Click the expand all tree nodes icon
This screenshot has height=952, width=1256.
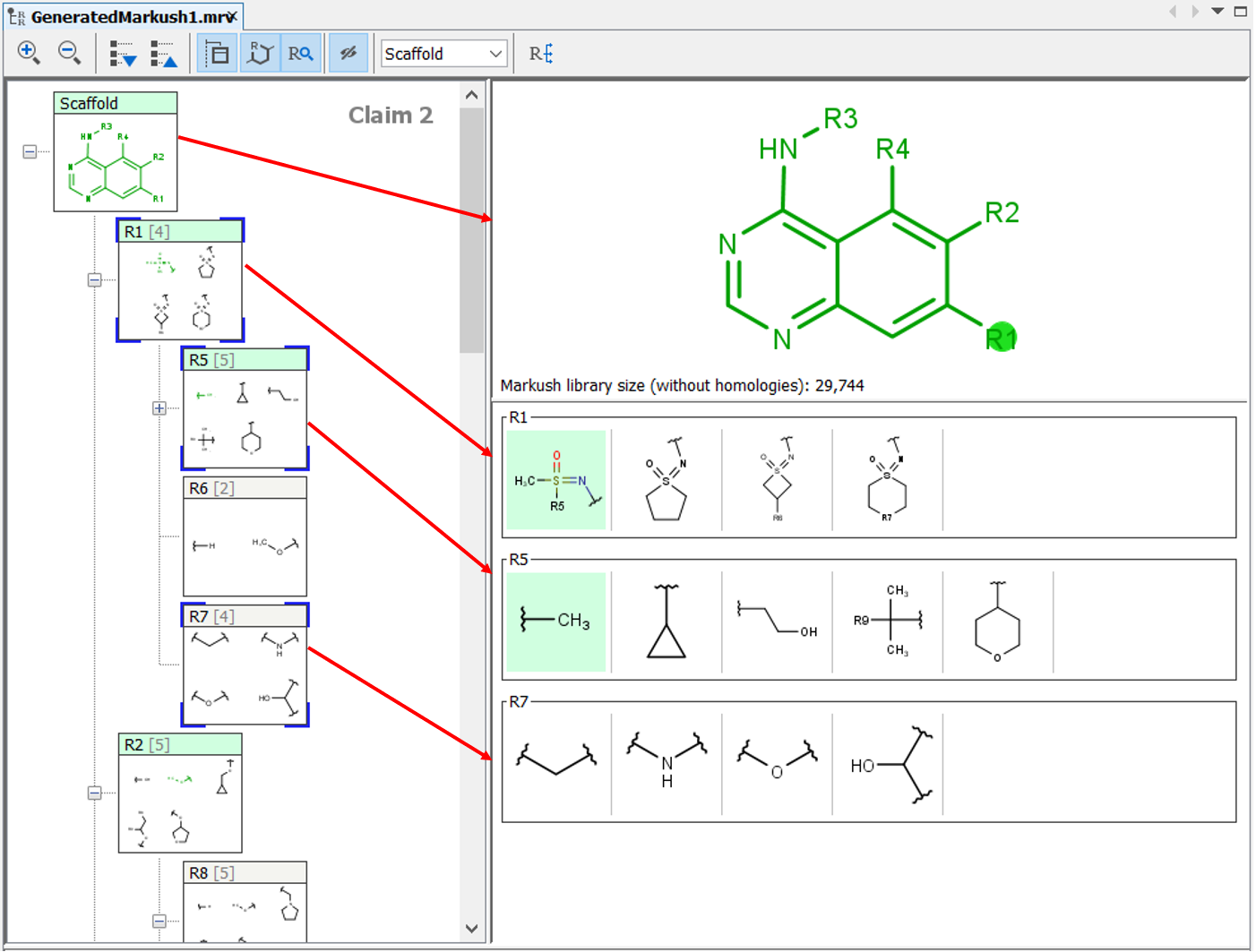(x=122, y=54)
